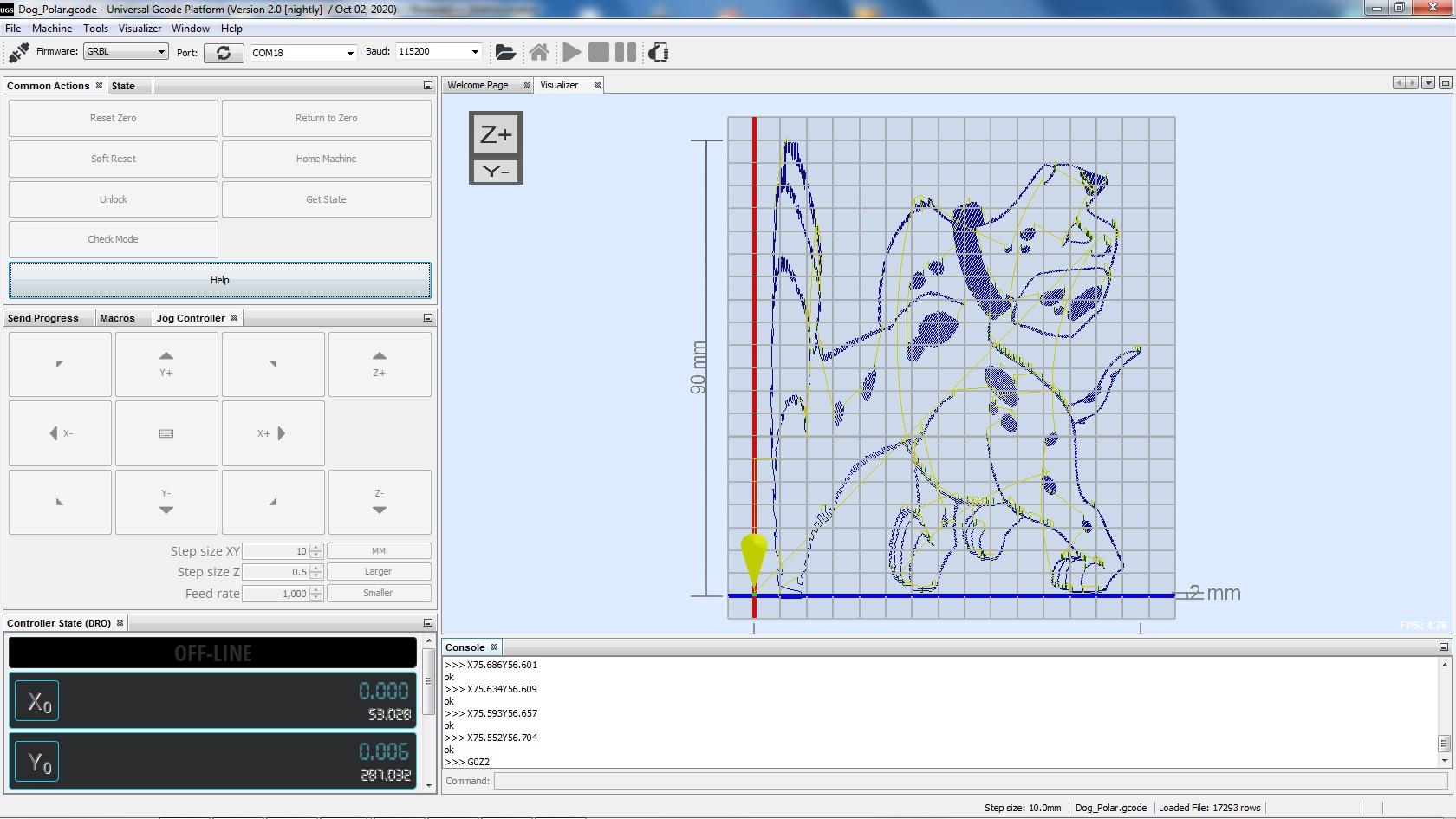Switch to the Macros tab

[x=117, y=318]
